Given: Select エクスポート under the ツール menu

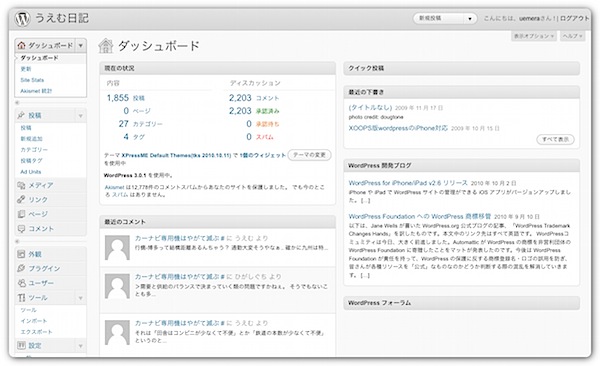Looking at the screenshot, I should tap(36, 332).
